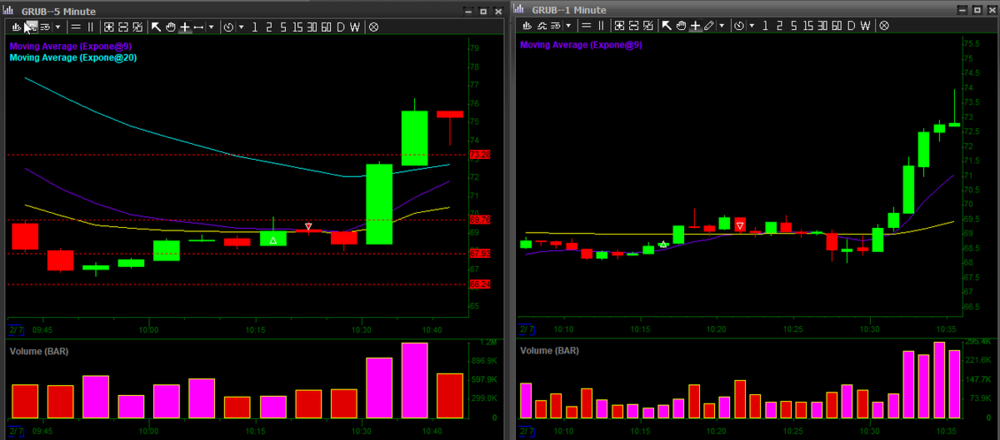Click vertical lines icon in 1 Minute toolbar
The height and width of the screenshot is (440, 1000).
(x=601, y=27)
